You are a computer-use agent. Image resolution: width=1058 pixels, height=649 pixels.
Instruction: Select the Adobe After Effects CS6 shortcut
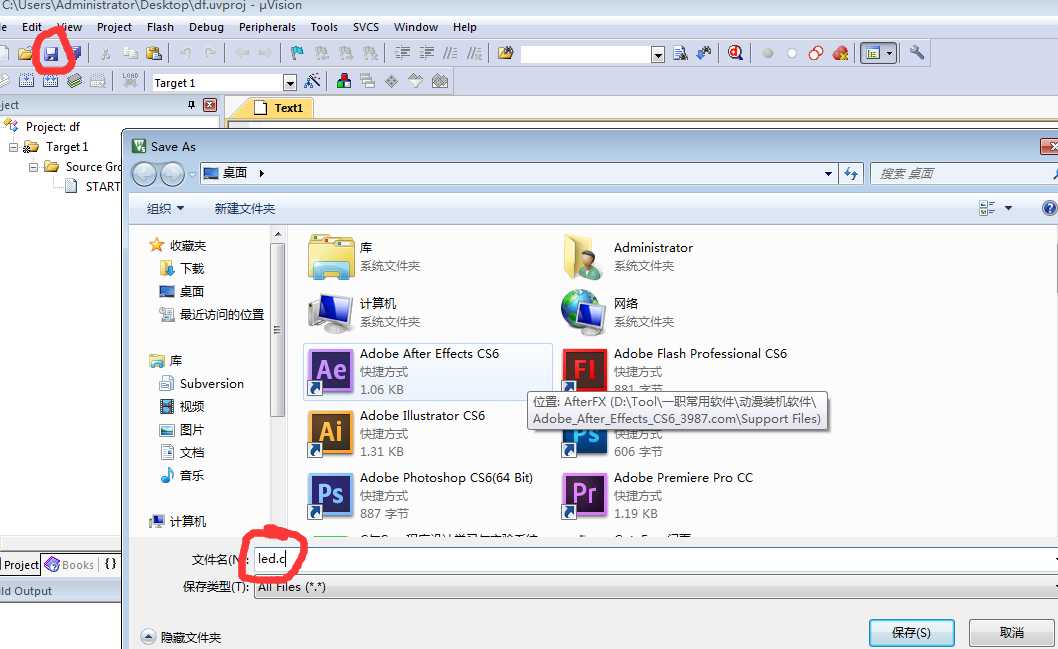[428, 371]
